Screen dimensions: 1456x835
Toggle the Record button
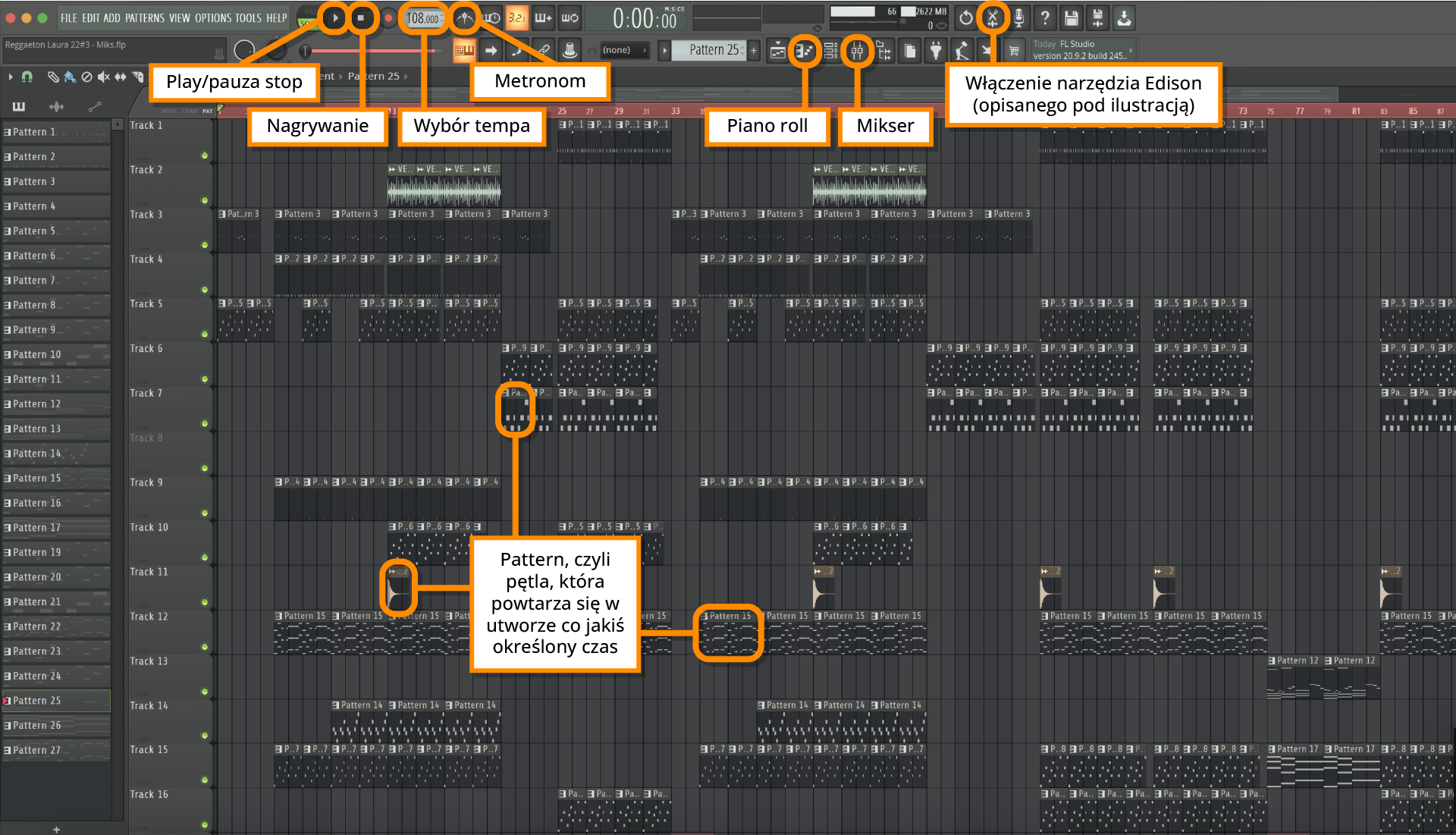coord(388,17)
